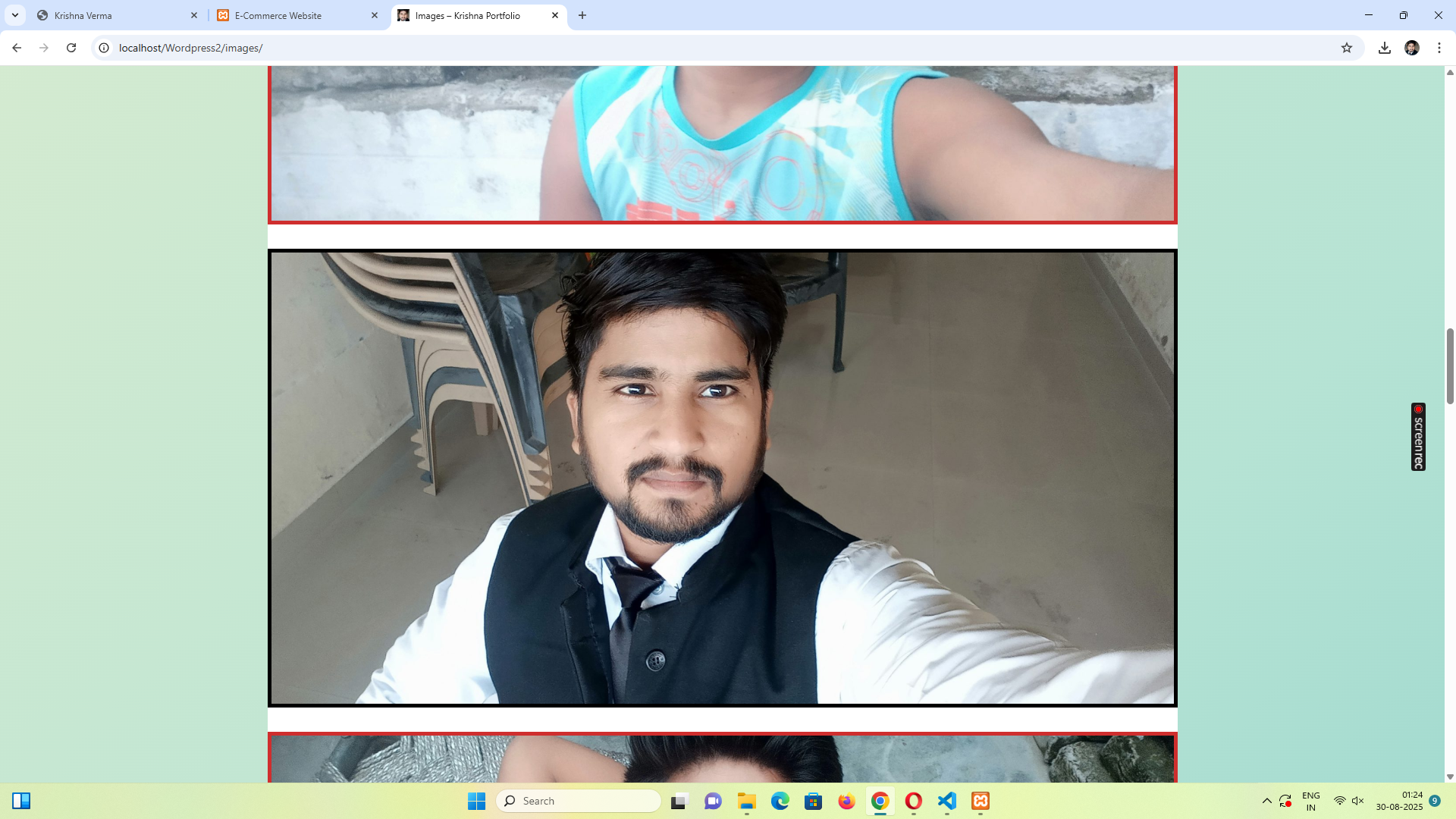
Task: Click the scrollbar down arrow
Action: [x=1450, y=777]
